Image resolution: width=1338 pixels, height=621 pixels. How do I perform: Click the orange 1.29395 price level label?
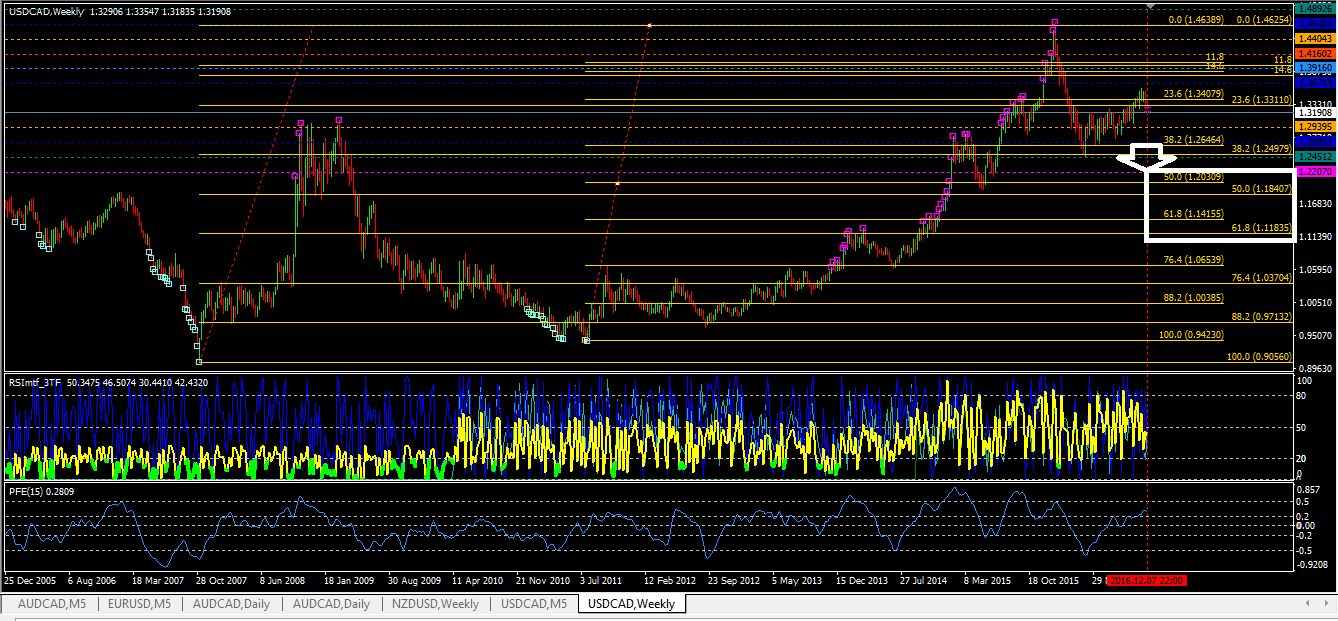(1313, 127)
